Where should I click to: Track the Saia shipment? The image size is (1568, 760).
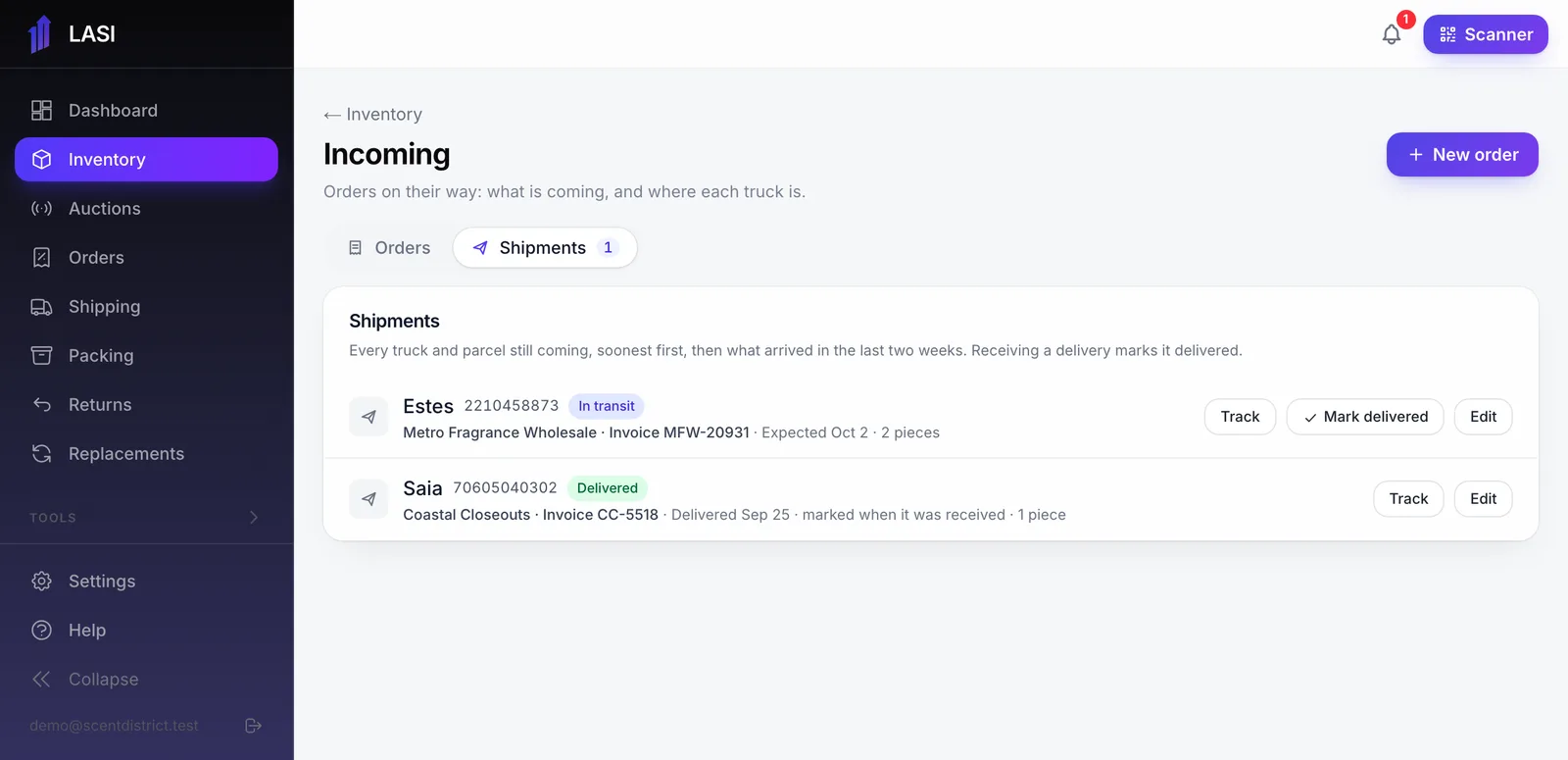[1408, 499]
